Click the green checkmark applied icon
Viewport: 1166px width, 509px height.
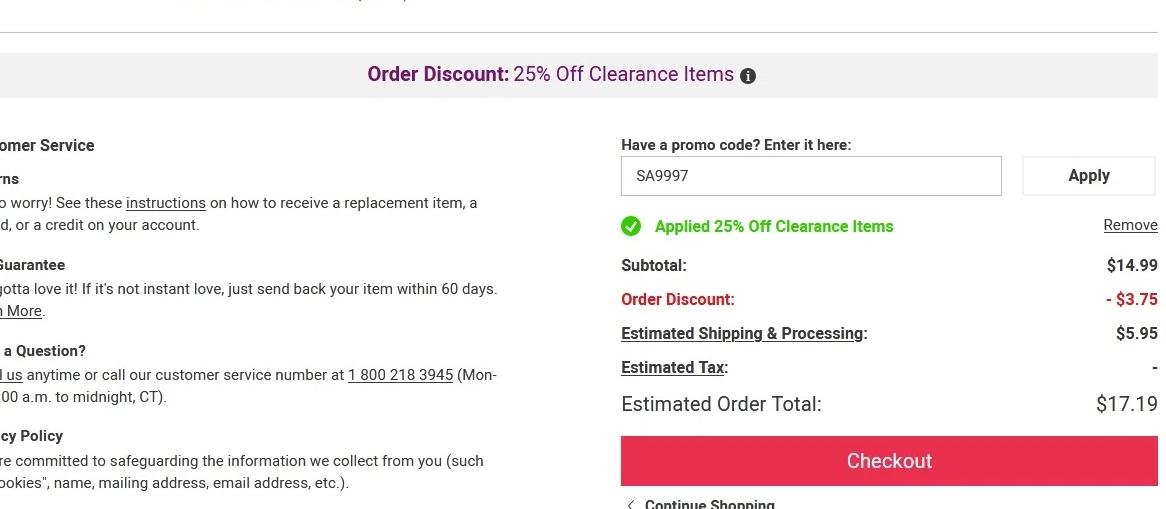click(x=631, y=227)
